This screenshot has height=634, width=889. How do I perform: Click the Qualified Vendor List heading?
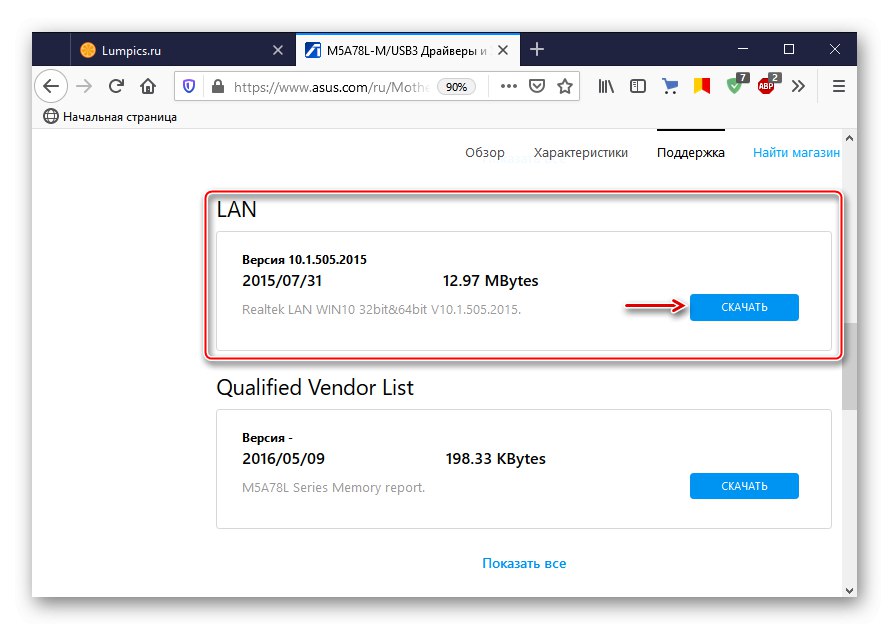point(315,388)
